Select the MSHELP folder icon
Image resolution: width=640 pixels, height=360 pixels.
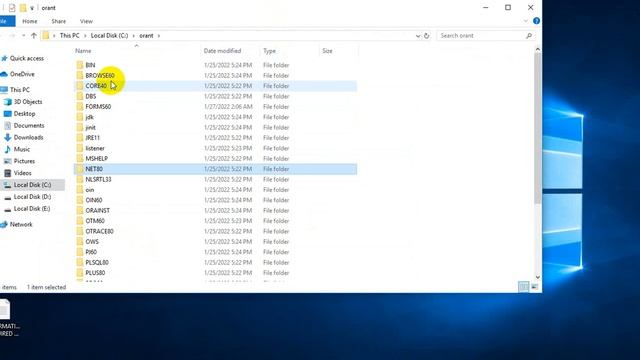tap(80, 158)
